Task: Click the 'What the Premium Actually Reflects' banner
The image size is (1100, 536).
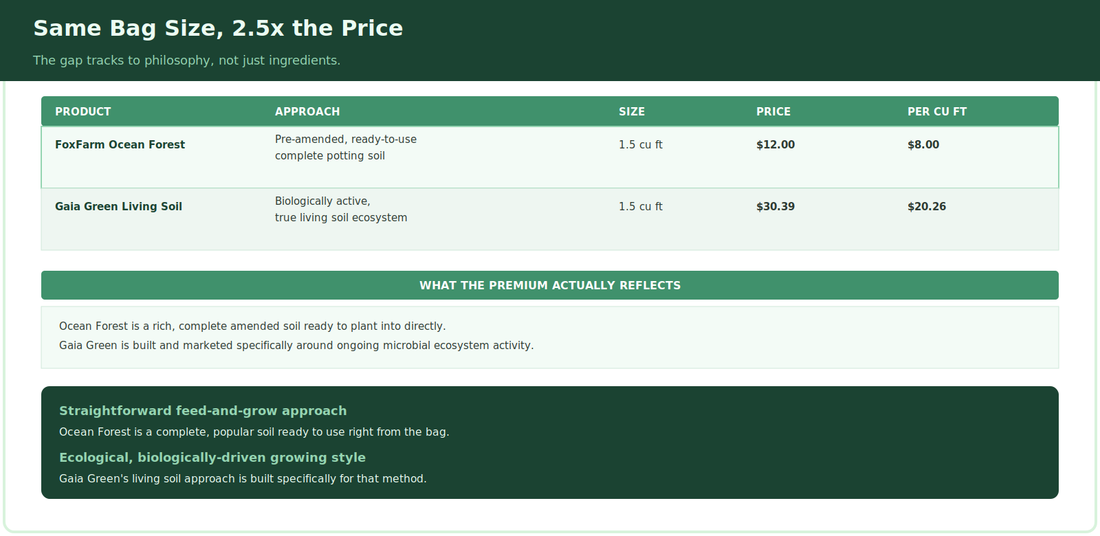Action: pyautogui.click(x=550, y=286)
